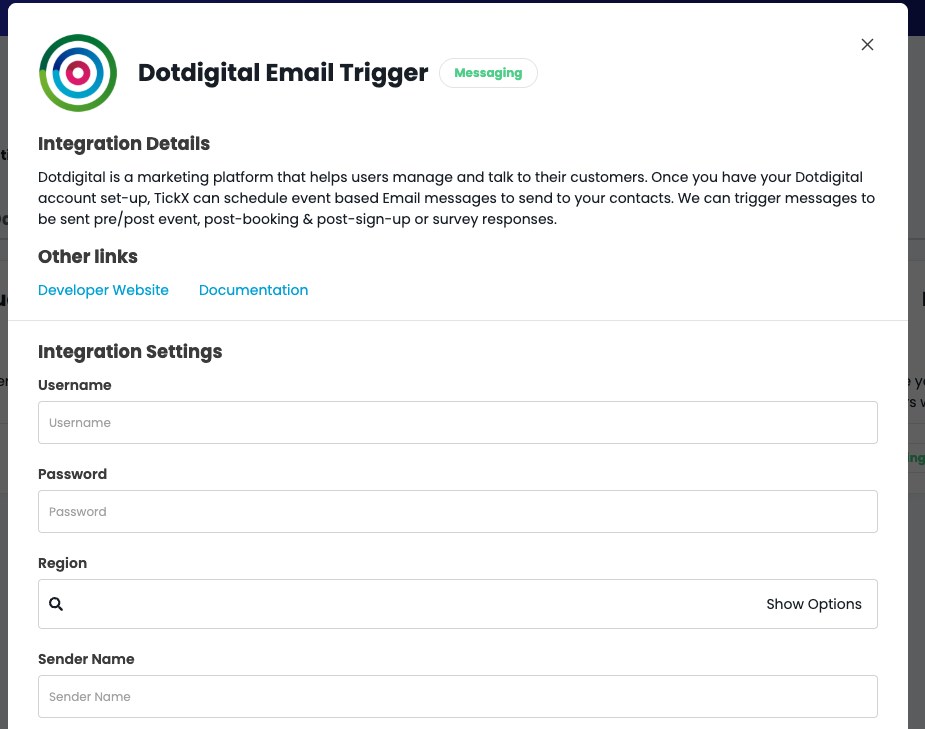Click the Dotdigital description paragraph

pos(456,198)
